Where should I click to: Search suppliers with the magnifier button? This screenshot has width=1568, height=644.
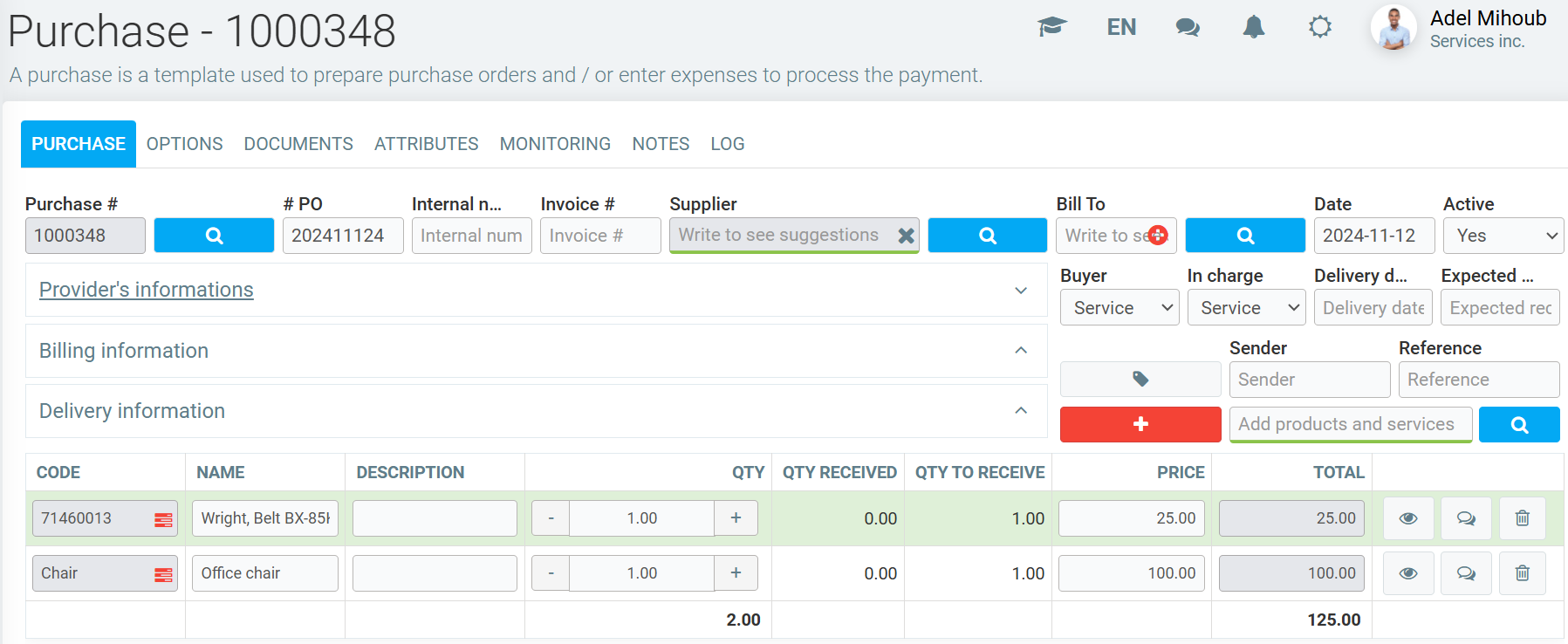click(x=987, y=236)
